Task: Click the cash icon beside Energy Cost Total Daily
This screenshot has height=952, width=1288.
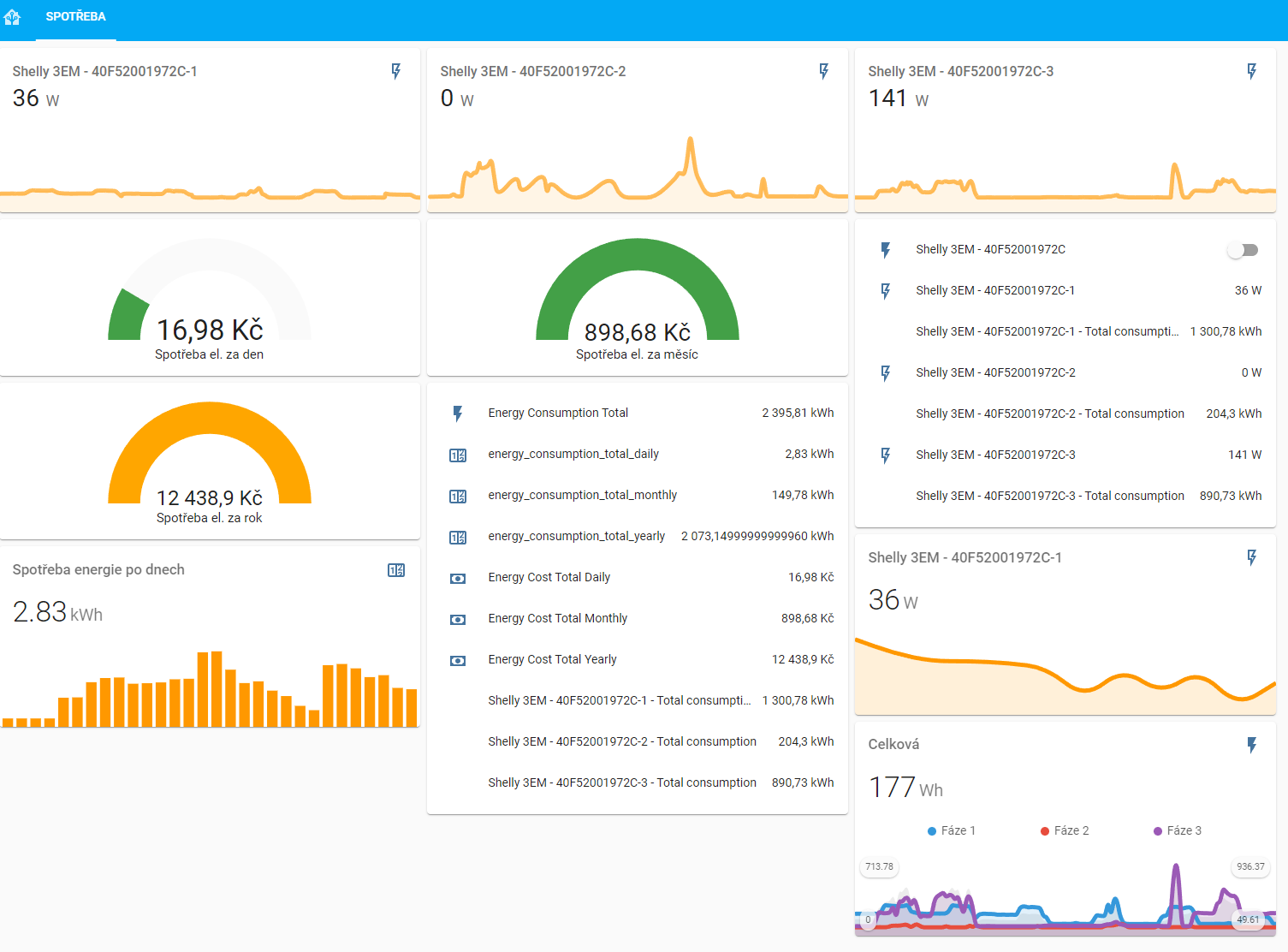Action: (x=458, y=578)
